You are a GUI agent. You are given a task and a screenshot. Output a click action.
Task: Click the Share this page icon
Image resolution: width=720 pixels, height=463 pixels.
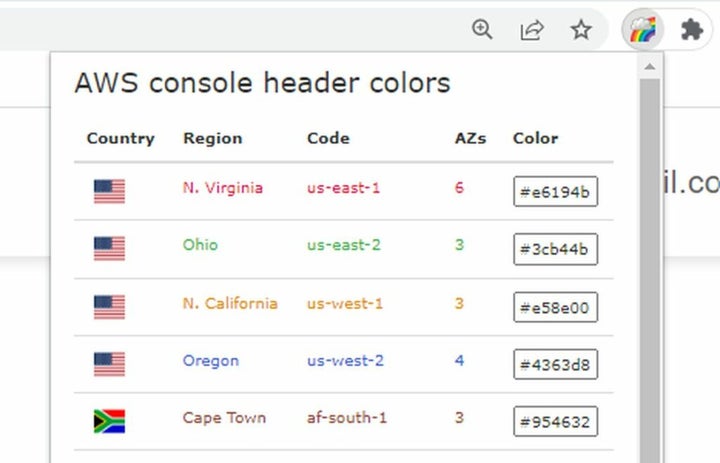tap(532, 30)
